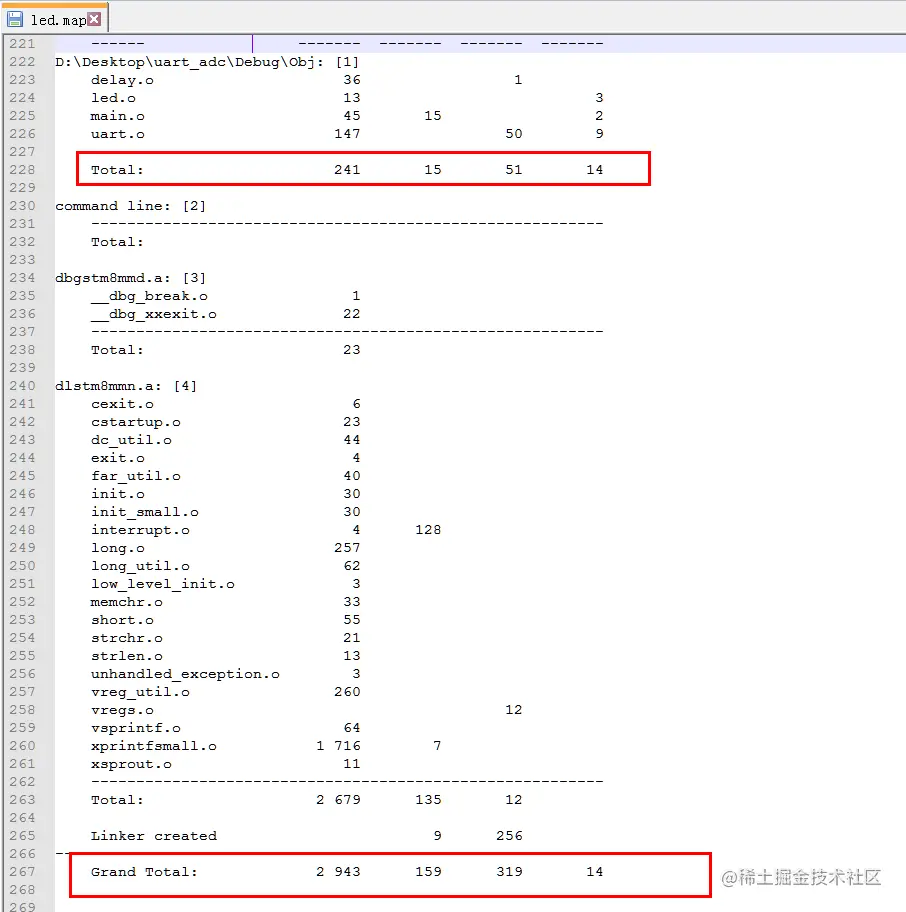Click the value 319 in Grand Total row
This screenshot has height=912, width=906.
[509, 872]
